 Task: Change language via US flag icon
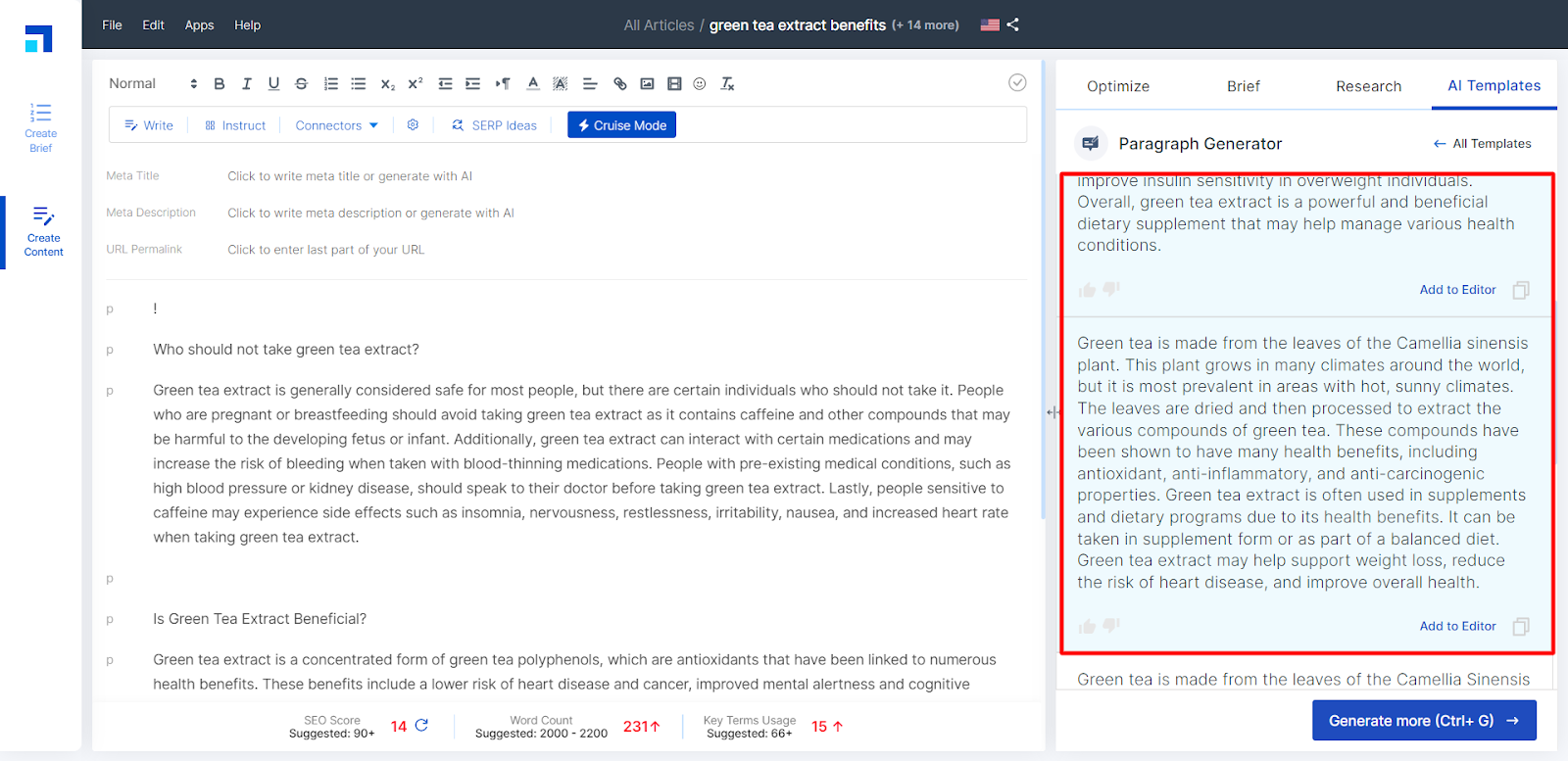(990, 24)
